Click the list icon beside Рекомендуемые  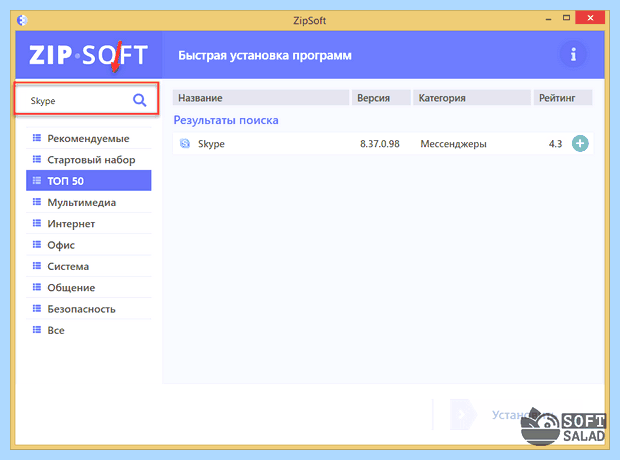37,138
